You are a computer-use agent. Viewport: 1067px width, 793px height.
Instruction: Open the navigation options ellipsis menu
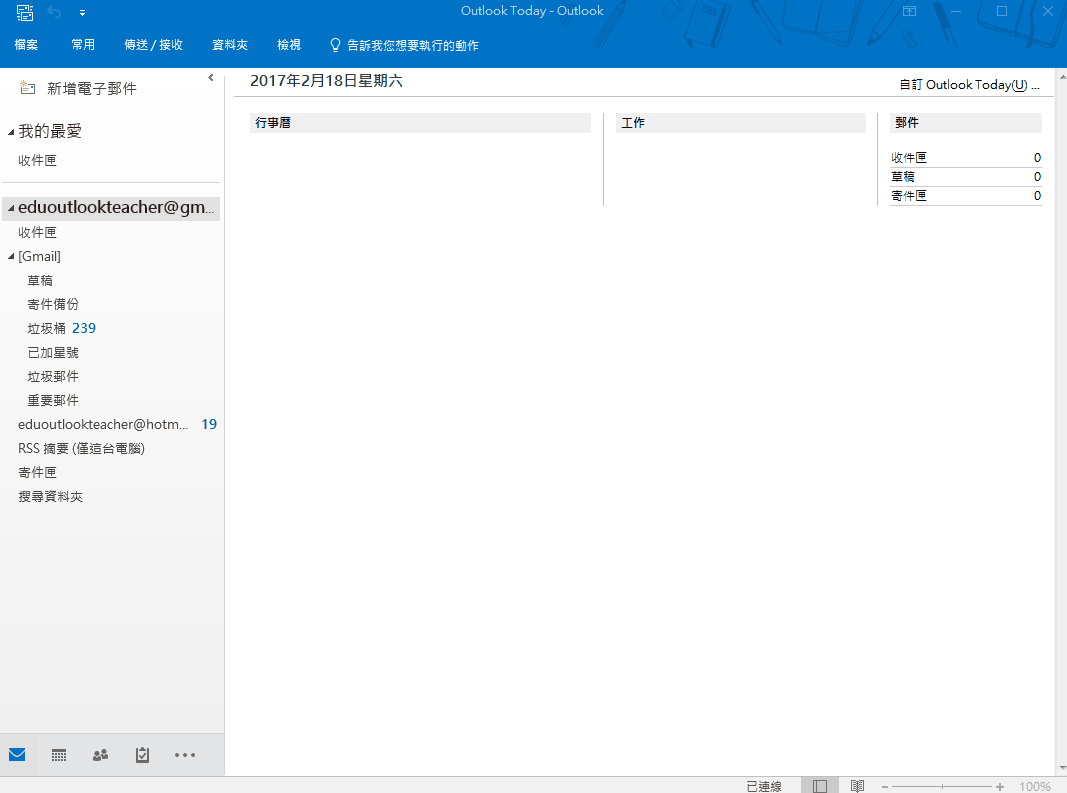coord(184,755)
